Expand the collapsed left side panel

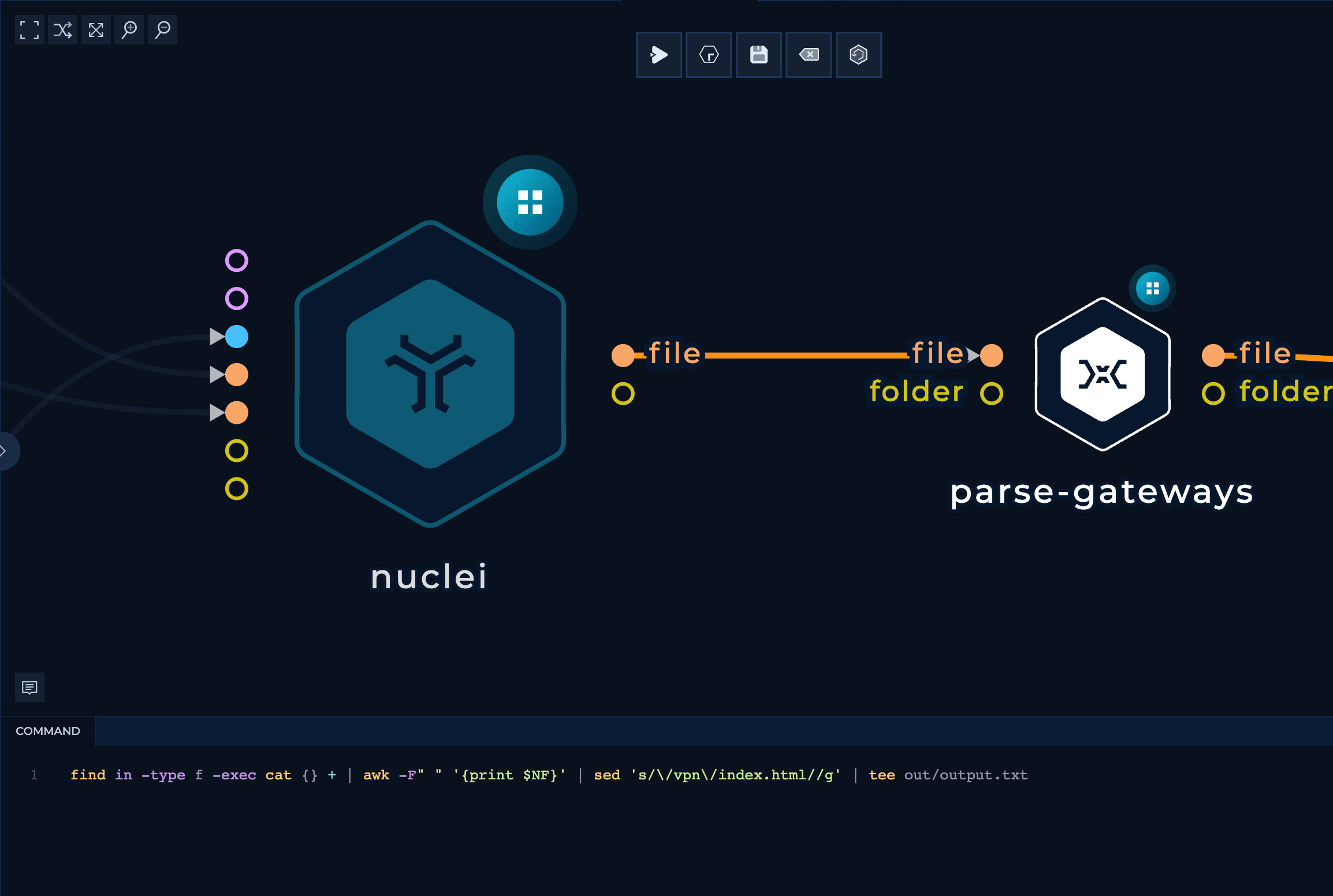5,451
